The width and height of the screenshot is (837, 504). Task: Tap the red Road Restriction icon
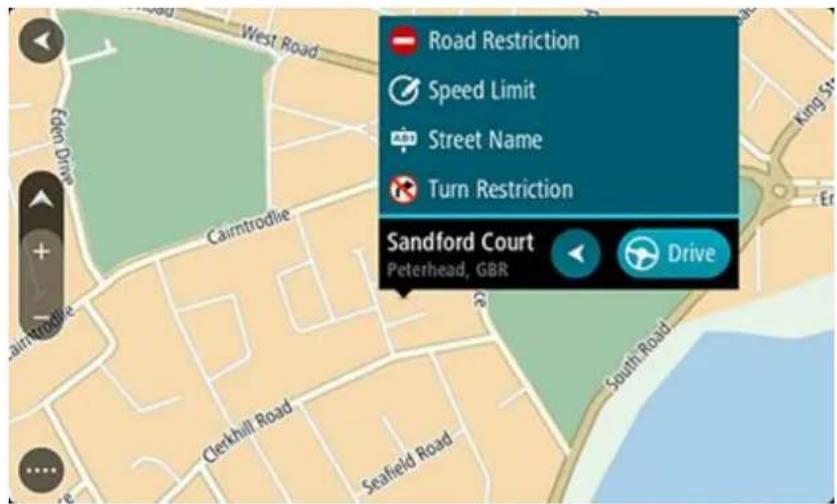[403, 41]
